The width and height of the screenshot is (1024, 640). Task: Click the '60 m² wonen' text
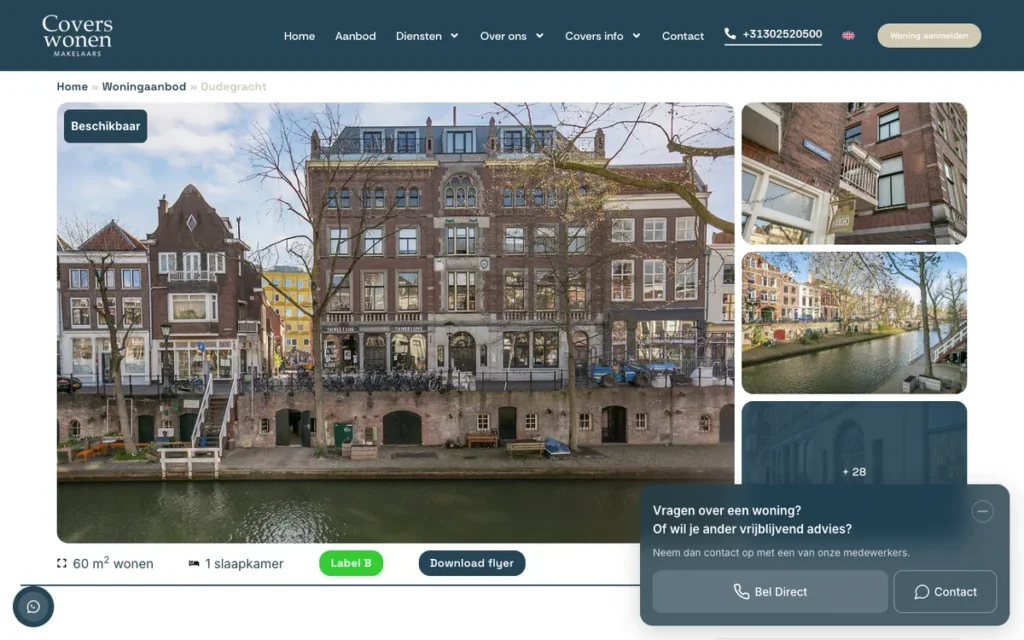tap(113, 563)
